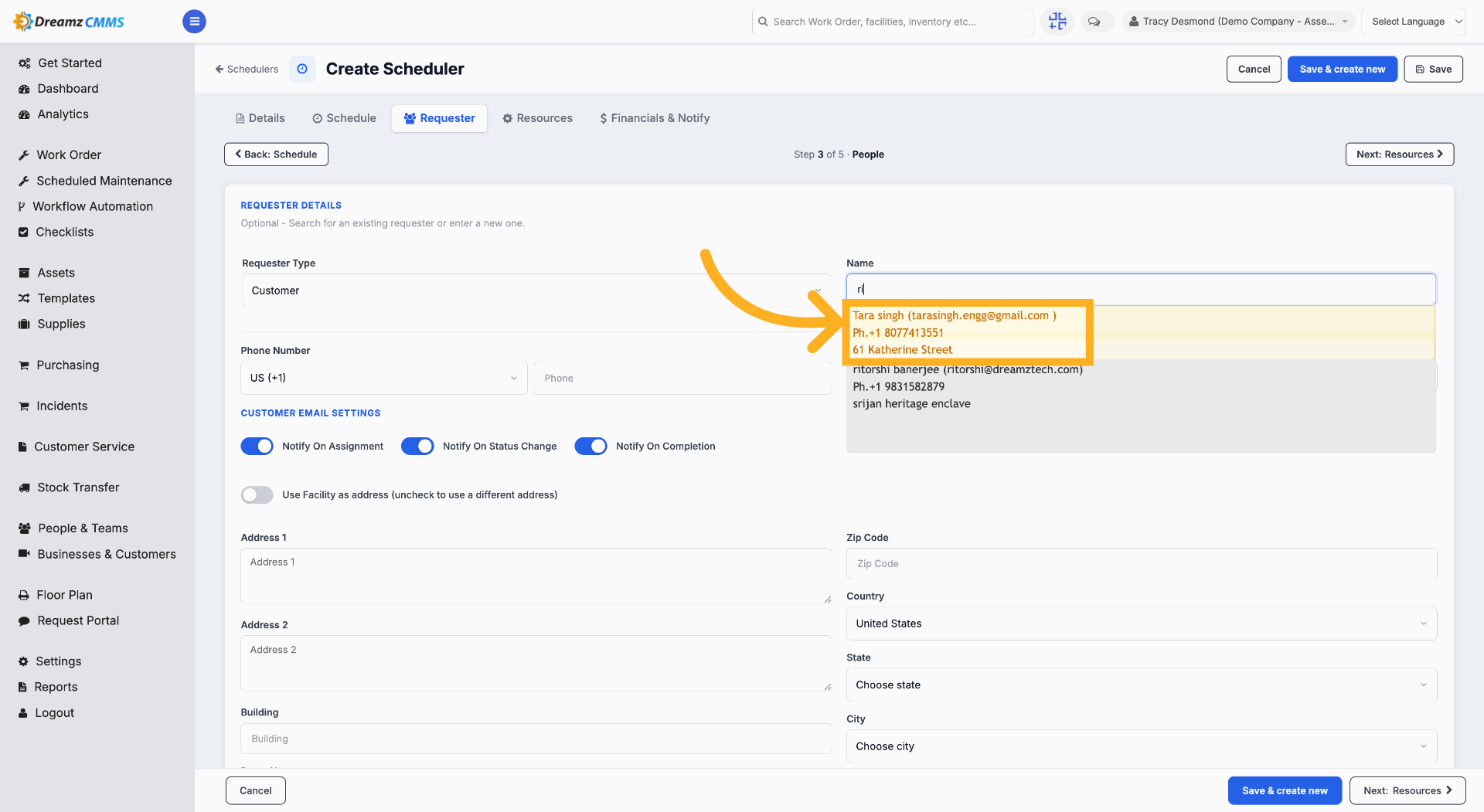
Task: Open the Country dropdown showing United States
Action: [1141, 623]
